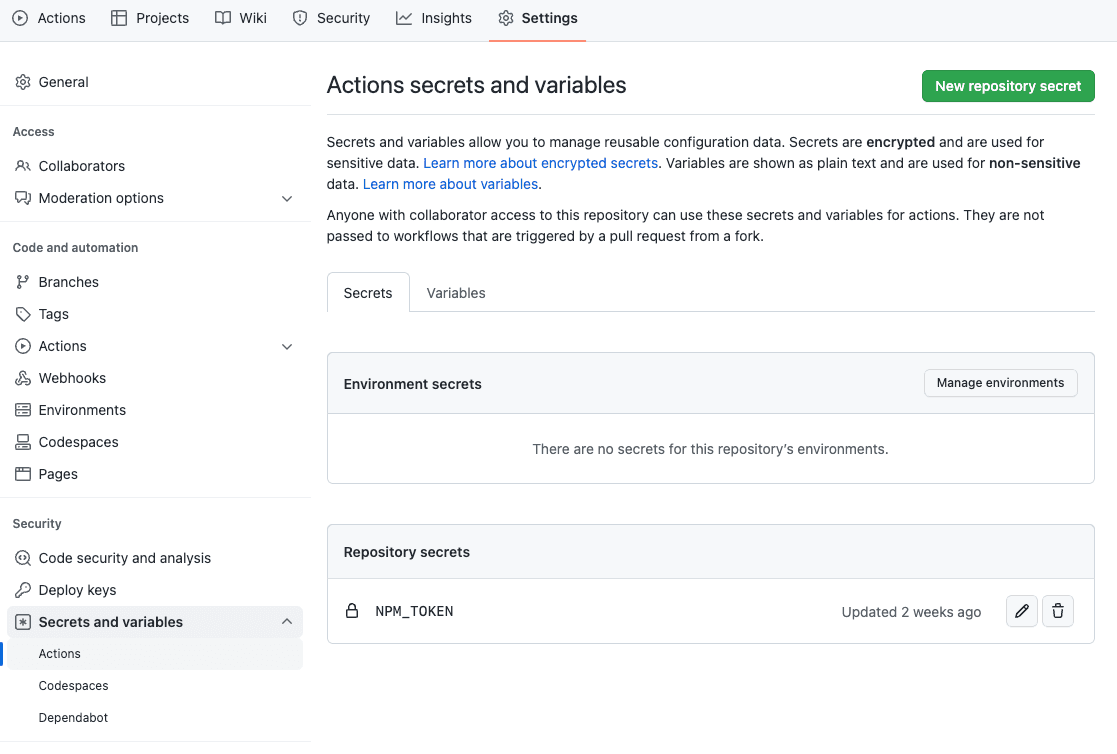
Task: Click New repository secret button
Action: 1008,86
